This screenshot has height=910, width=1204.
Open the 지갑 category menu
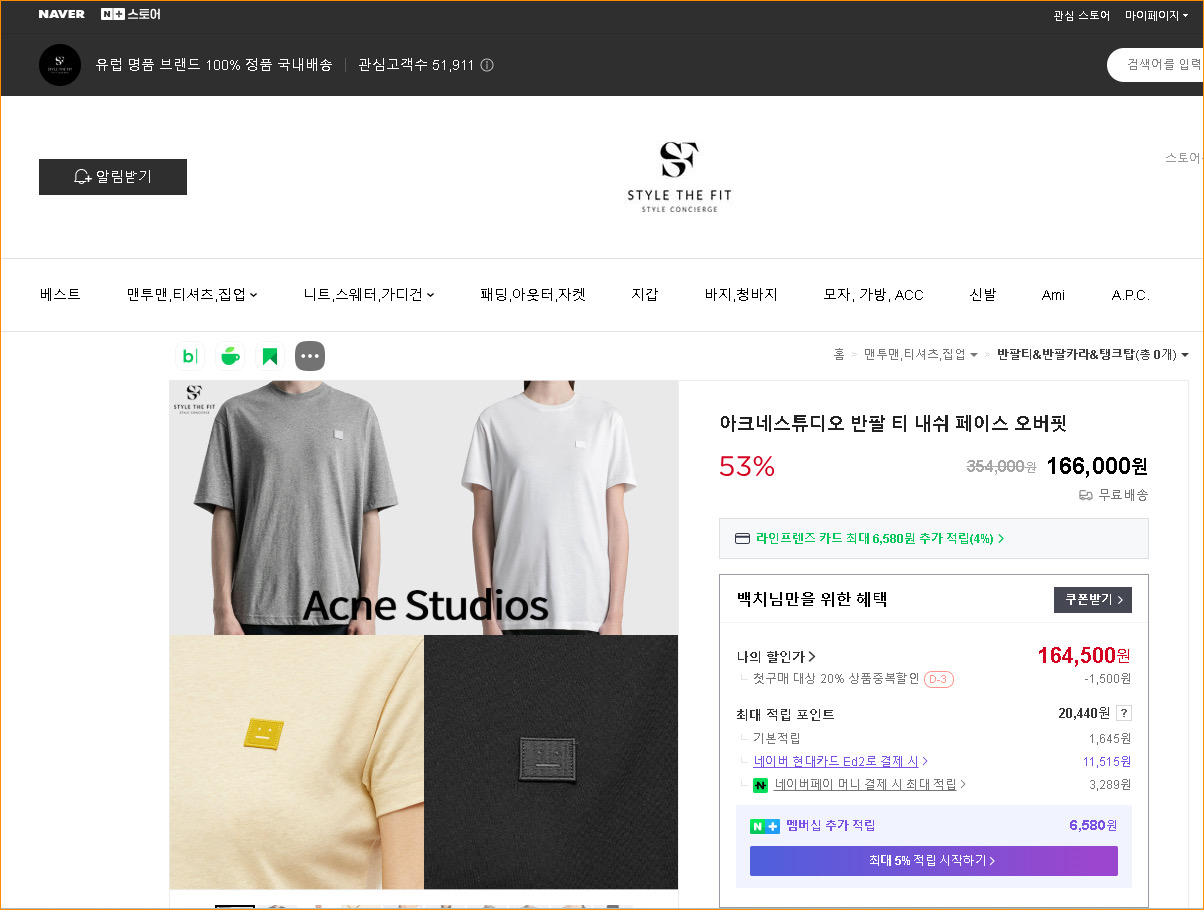[645, 294]
